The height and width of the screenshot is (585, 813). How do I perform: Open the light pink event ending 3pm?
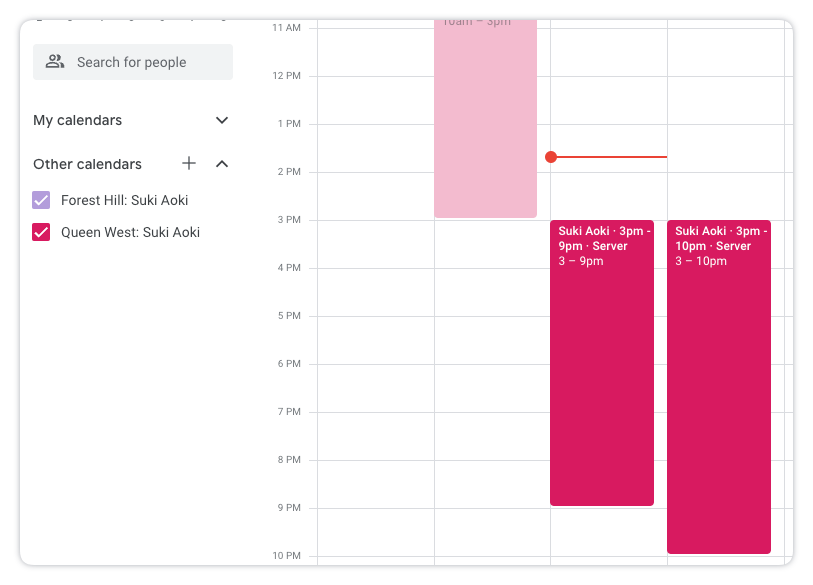485,119
